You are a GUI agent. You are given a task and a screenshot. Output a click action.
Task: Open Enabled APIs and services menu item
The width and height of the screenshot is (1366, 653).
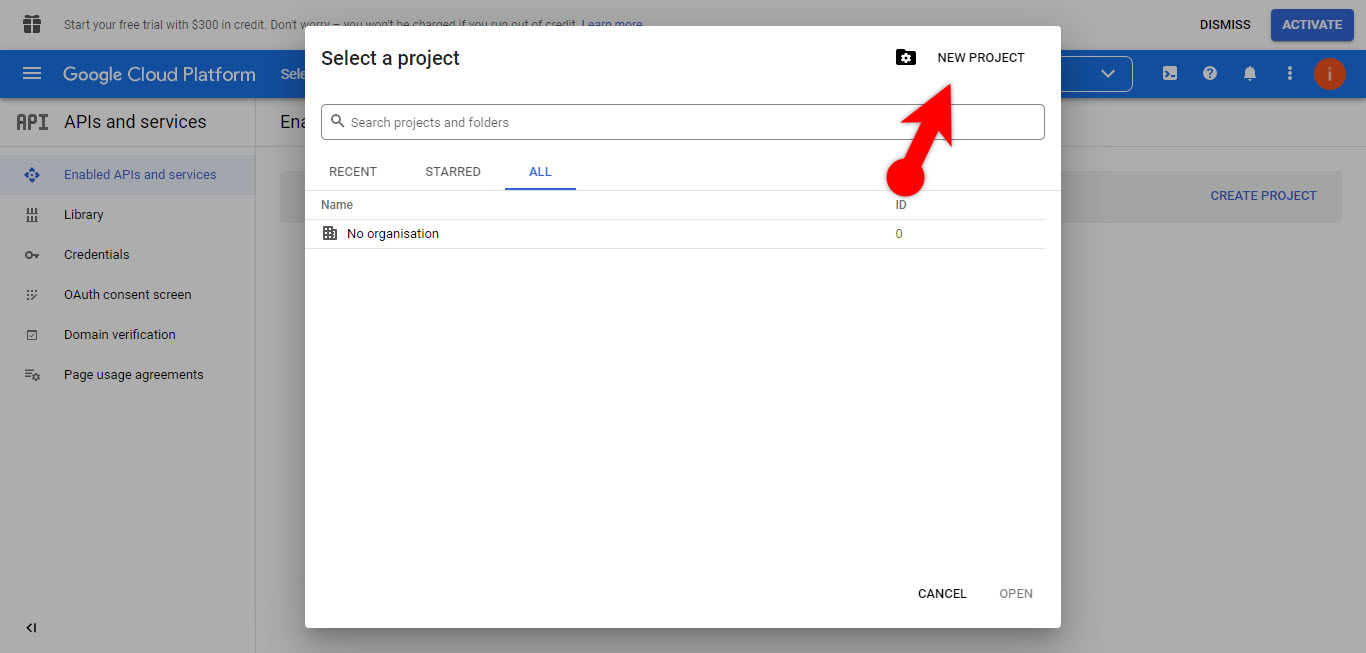point(128,175)
